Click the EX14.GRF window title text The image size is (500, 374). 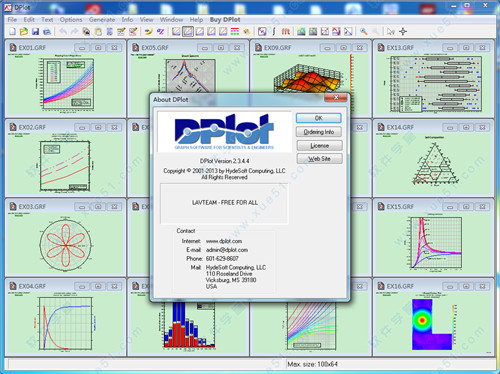click(x=400, y=127)
